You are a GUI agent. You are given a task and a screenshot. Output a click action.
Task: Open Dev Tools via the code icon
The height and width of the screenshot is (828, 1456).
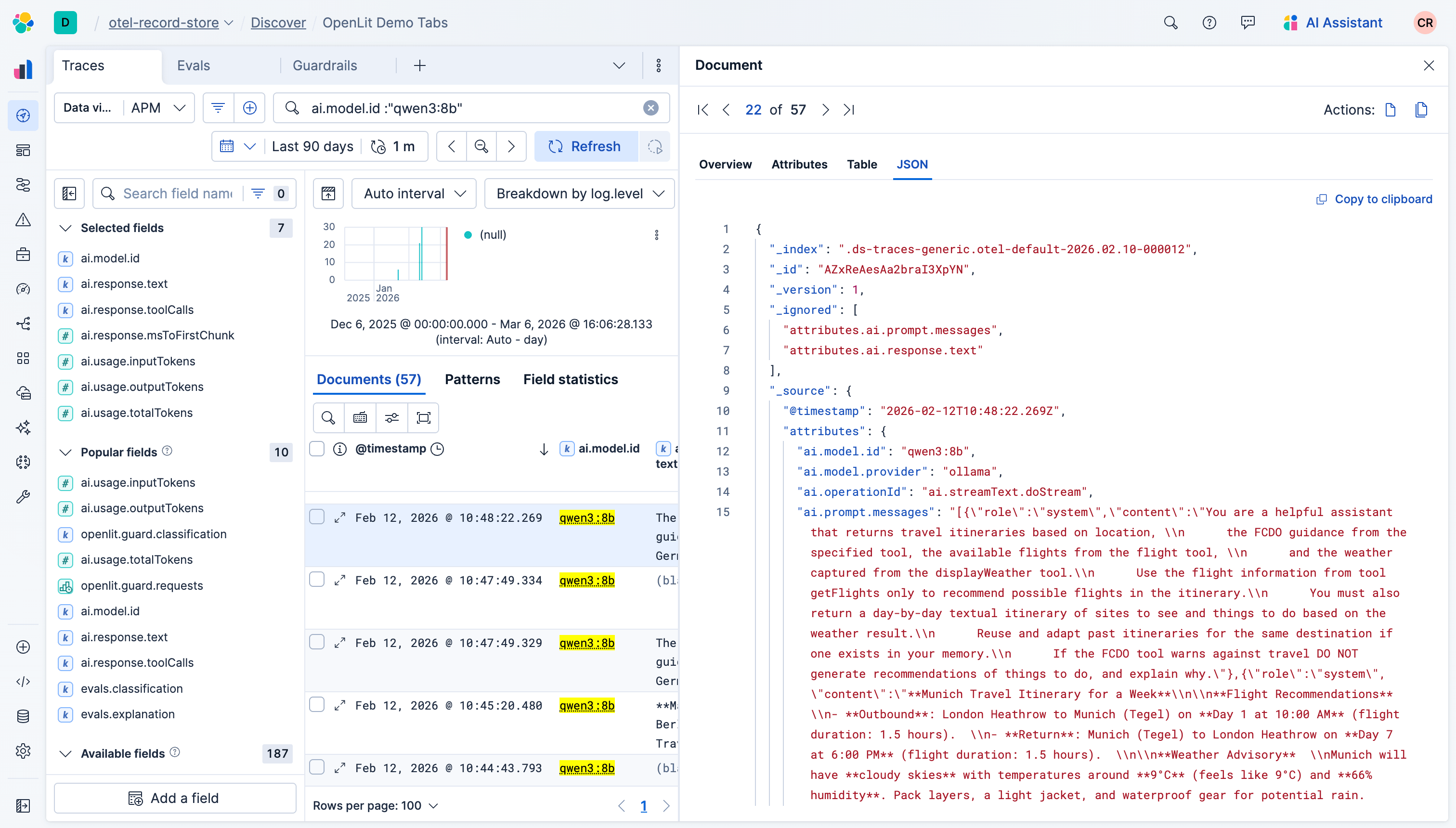pyautogui.click(x=23, y=681)
